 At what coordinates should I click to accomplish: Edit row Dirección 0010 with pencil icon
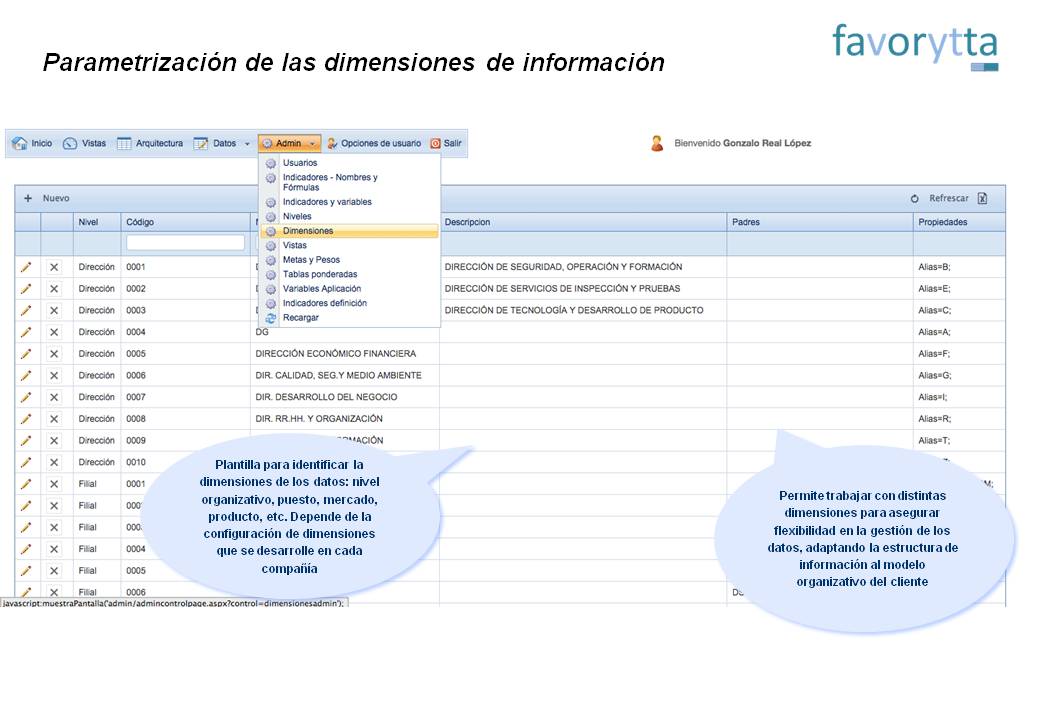pyautogui.click(x=26, y=462)
